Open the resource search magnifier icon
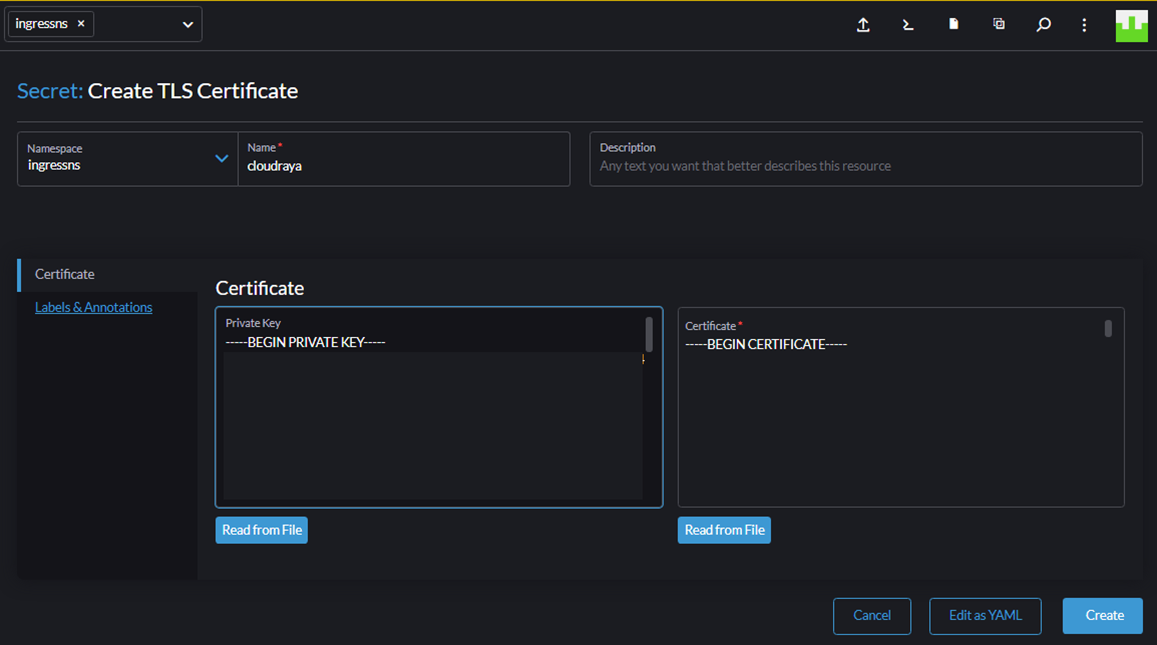 [1043, 25]
